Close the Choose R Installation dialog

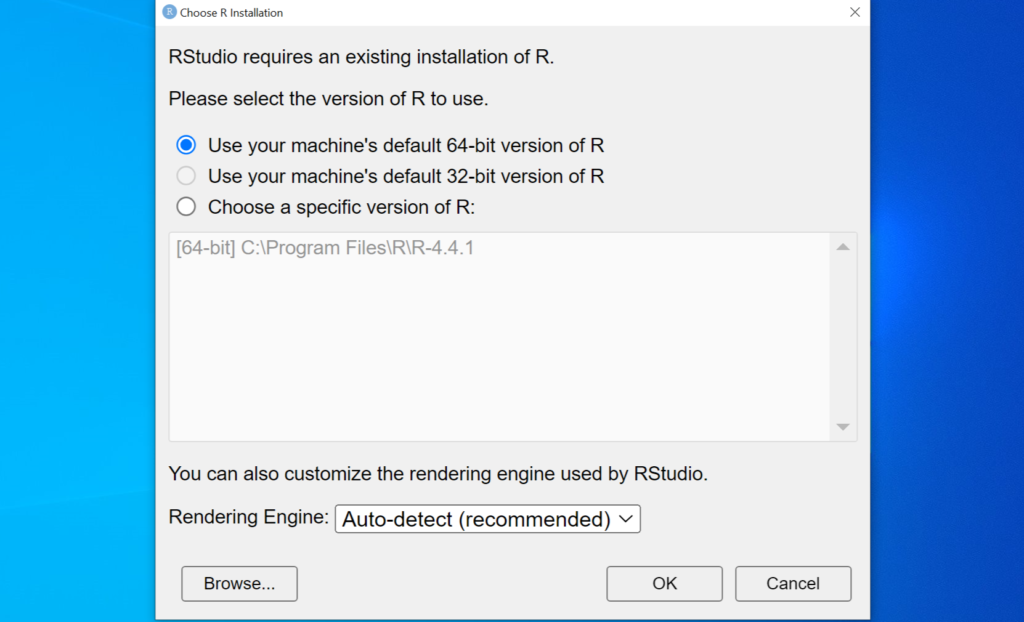click(855, 12)
